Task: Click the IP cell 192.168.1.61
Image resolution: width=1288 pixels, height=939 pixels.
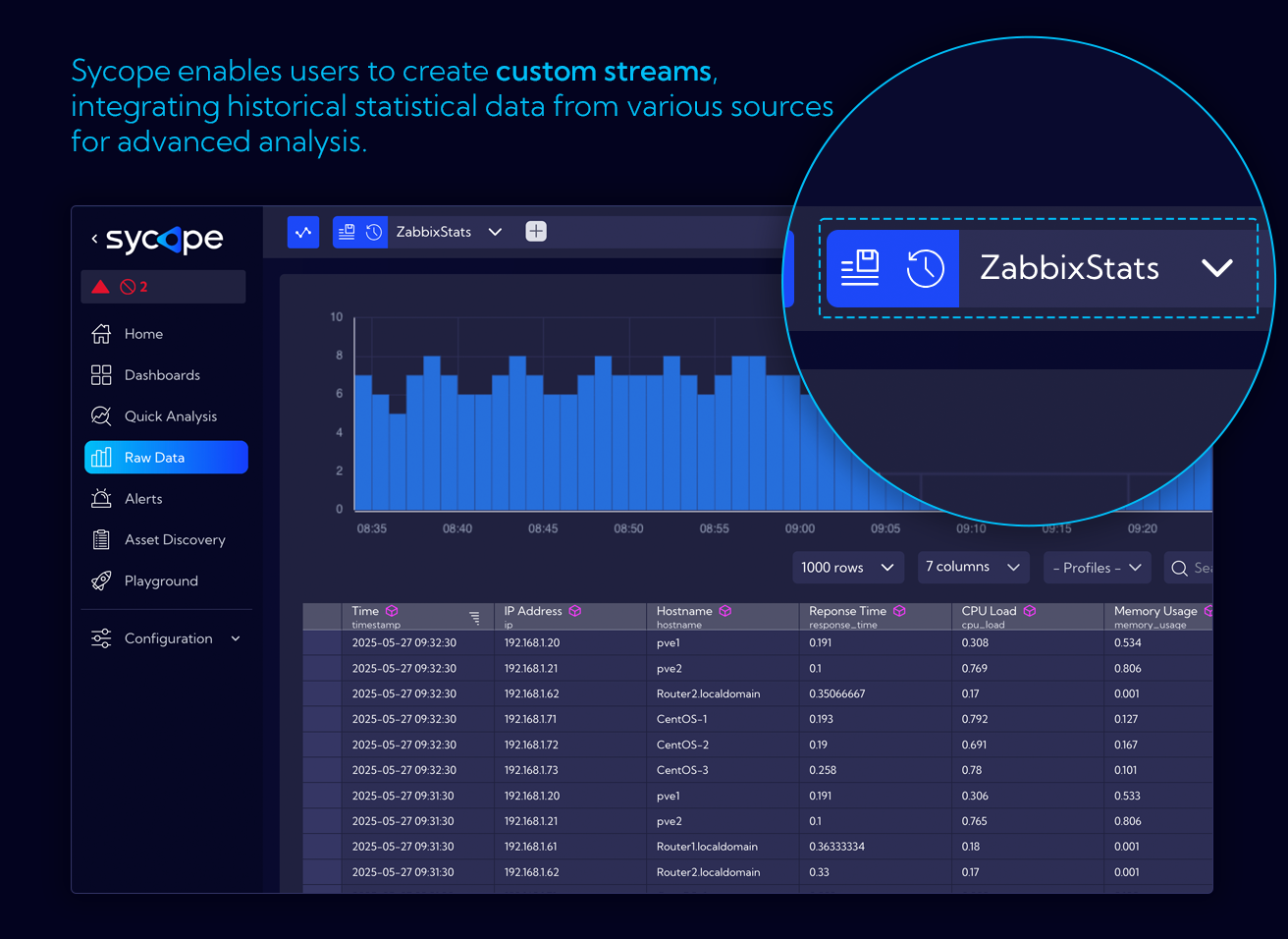Action: click(x=530, y=847)
